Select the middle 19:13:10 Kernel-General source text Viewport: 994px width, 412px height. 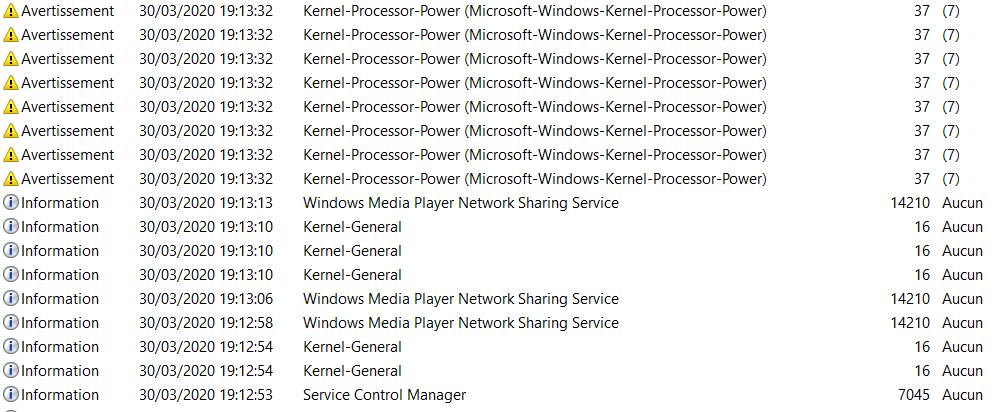click(352, 251)
